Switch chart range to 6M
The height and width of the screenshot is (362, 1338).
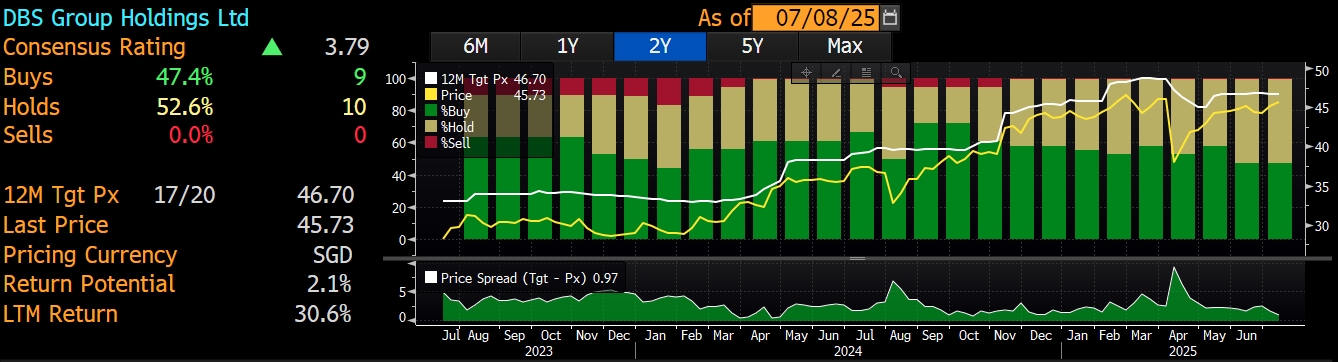476,46
